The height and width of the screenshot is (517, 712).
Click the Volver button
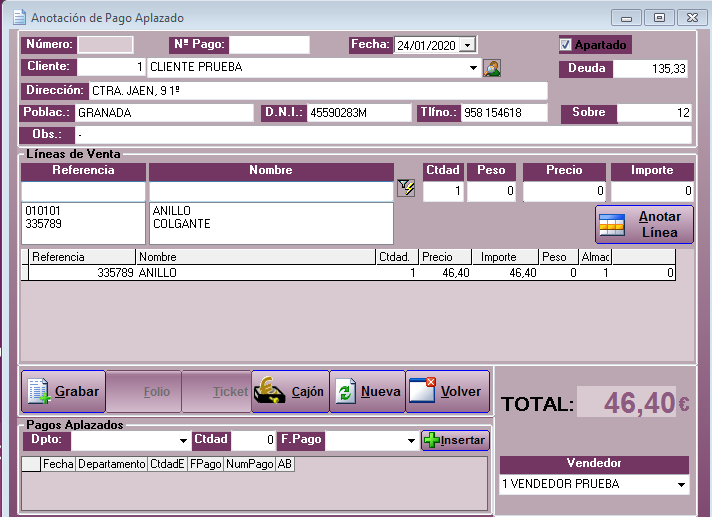[448, 391]
